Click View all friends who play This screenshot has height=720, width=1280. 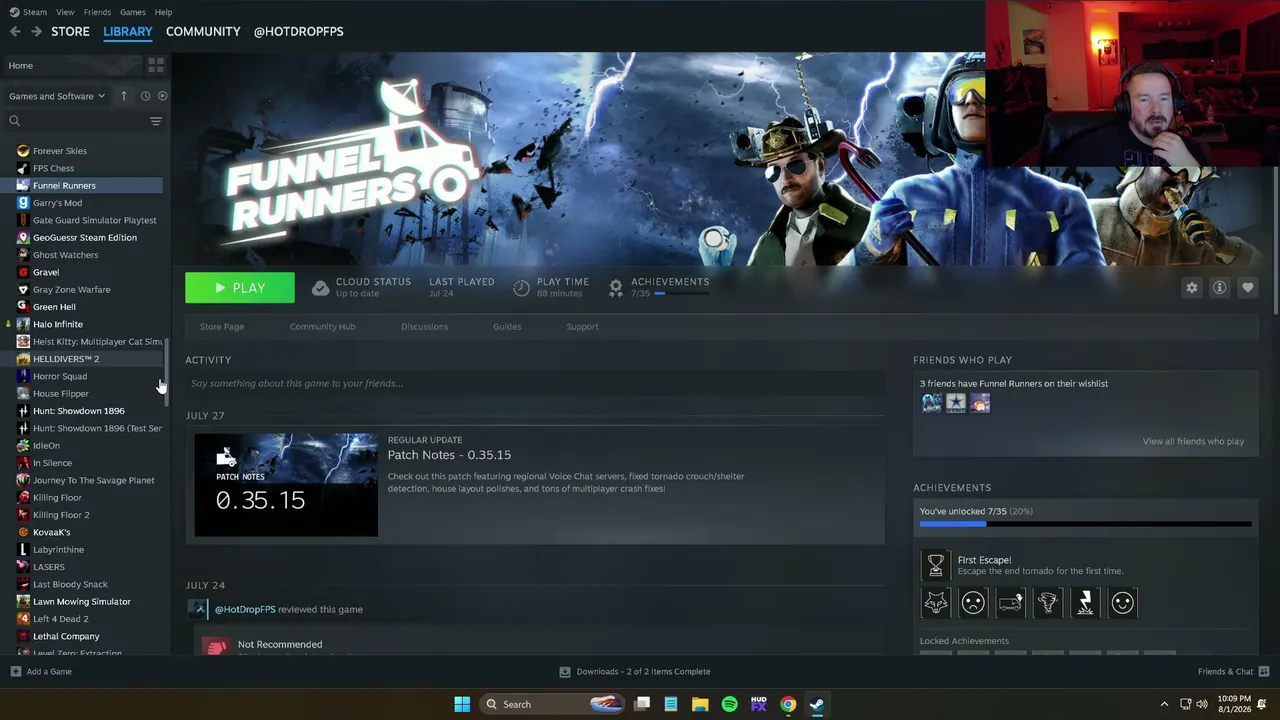1193,441
